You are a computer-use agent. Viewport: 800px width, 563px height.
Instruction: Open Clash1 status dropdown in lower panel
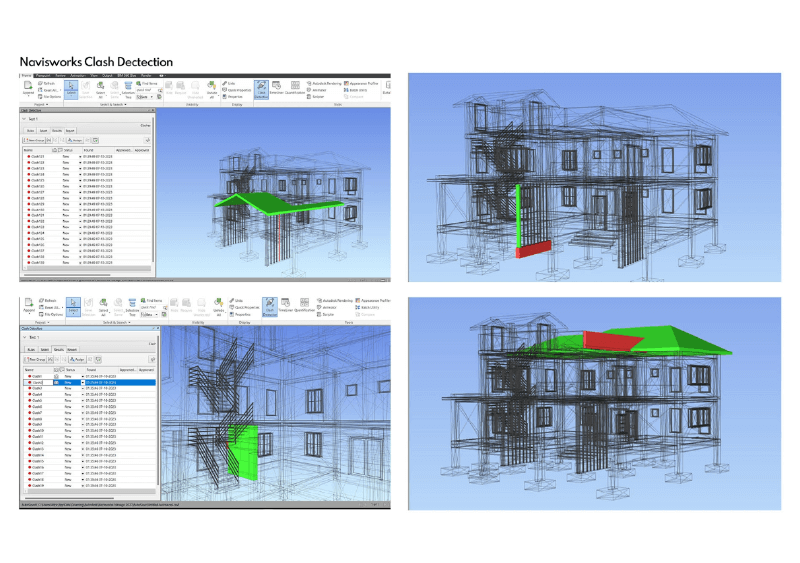tap(83, 376)
